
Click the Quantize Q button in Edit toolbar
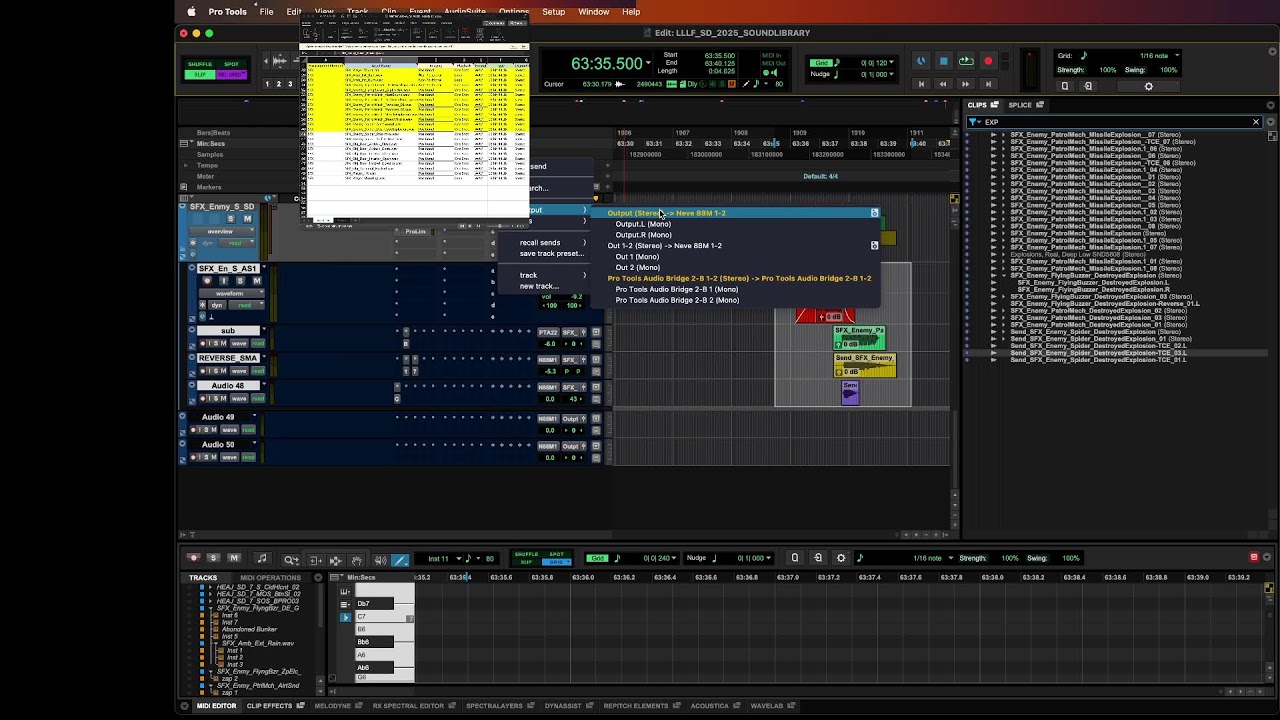1064,86
